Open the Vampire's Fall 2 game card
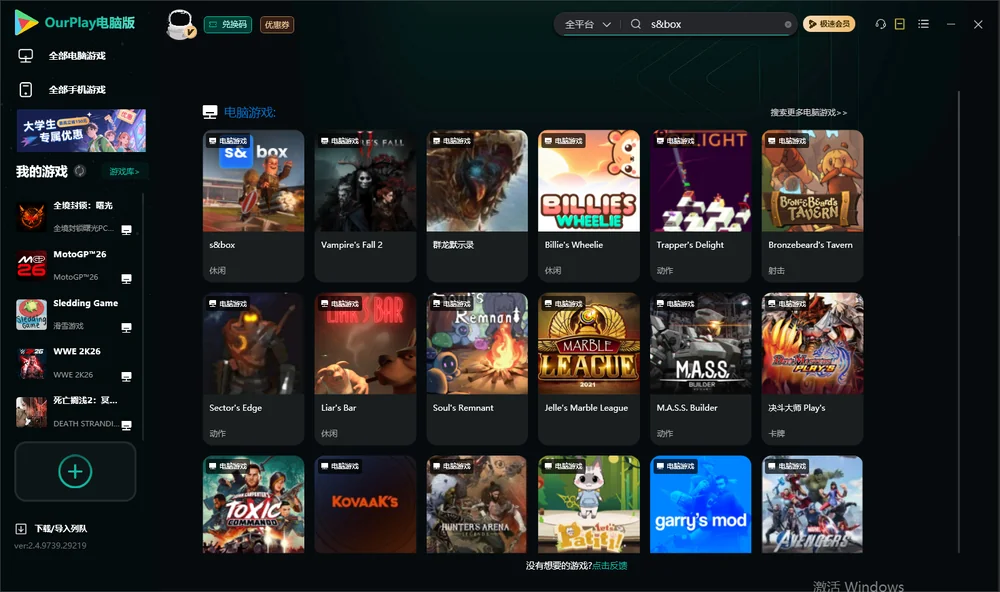The height and width of the screenshot is (592, 1000). [x=365, y=205]
